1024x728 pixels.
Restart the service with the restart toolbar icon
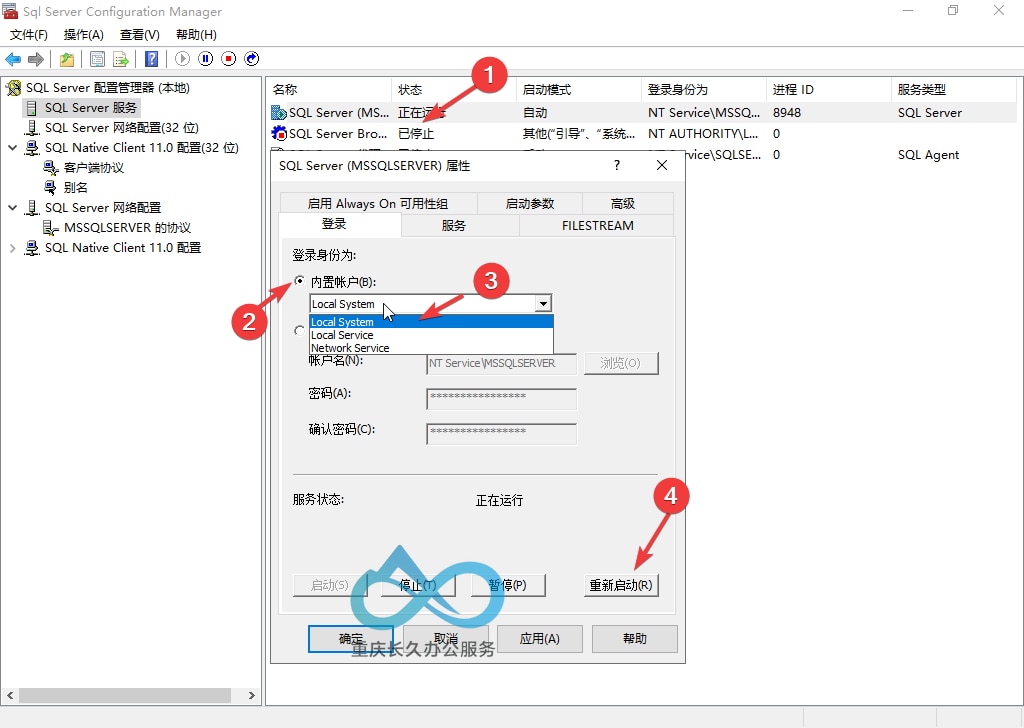click(x=251, y=59)
